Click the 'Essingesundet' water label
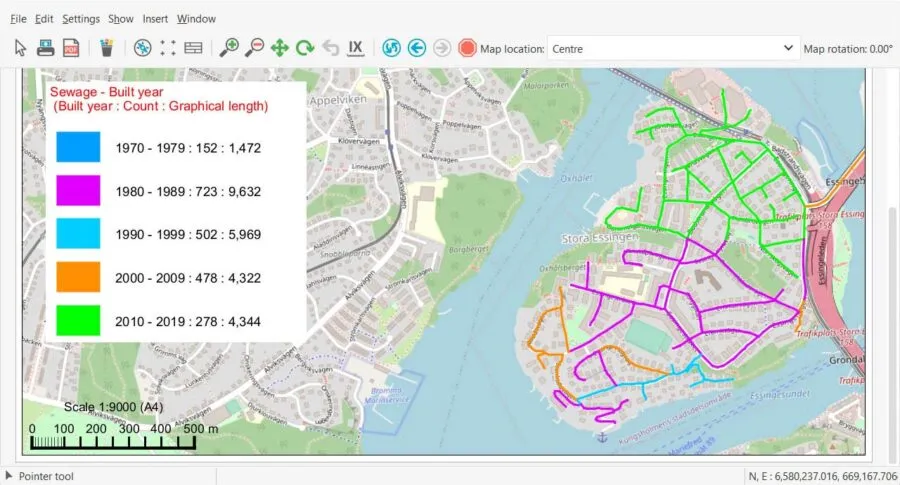This screenshot has height=485, width=900. (779, 395)
